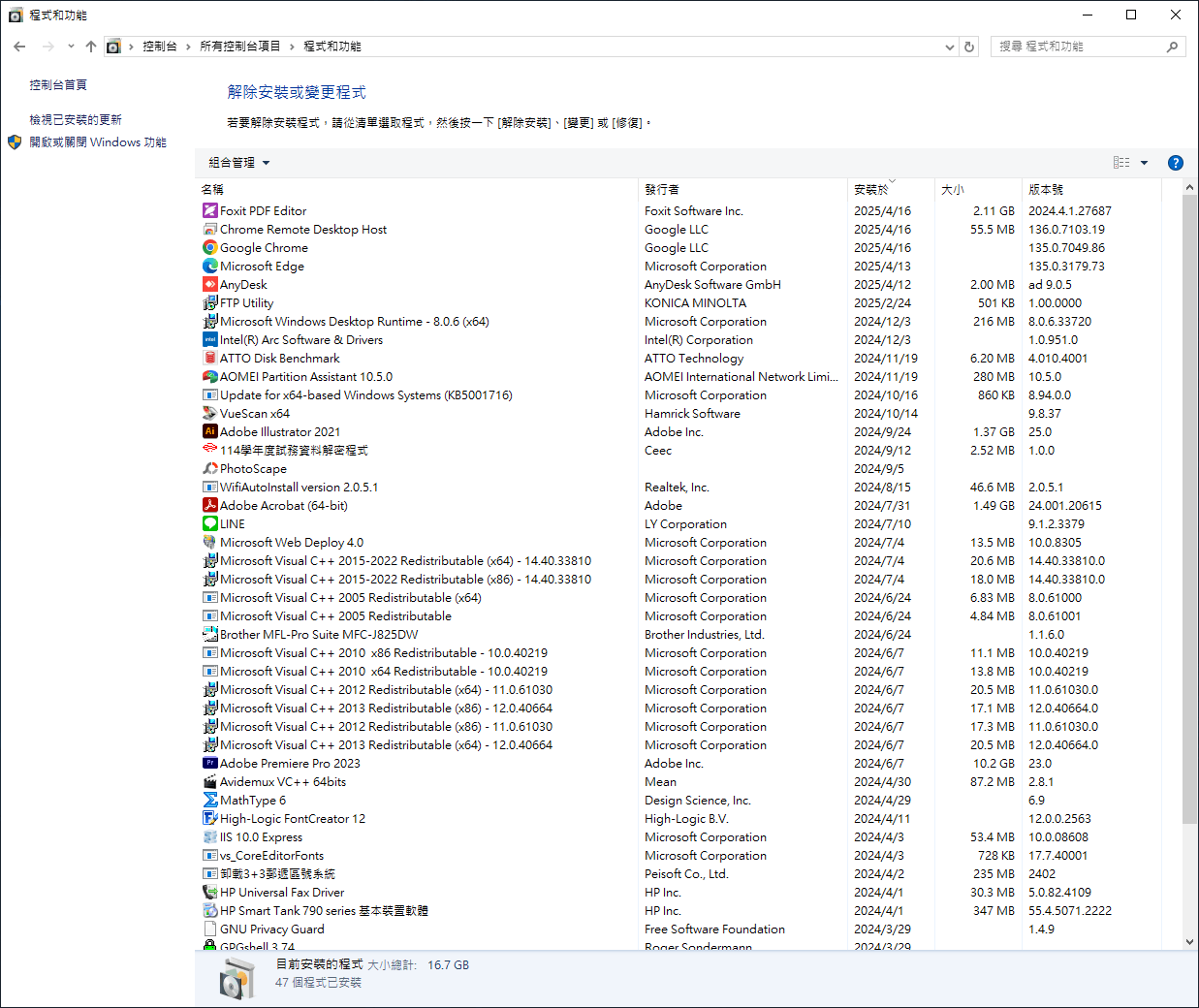Click the Intel Arc Software icon
This screenshot has width=1199, height=1008.
tap(210, 339)
